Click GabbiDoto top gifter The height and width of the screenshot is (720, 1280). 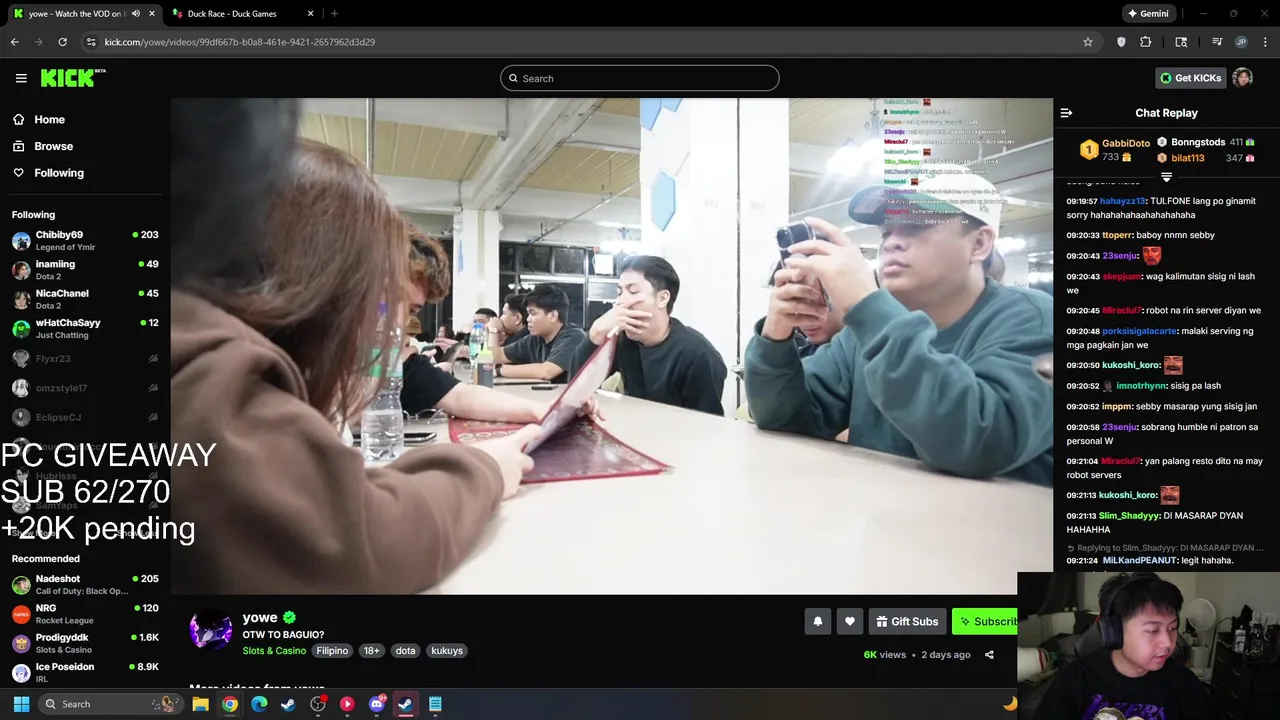coord(1126,144)
